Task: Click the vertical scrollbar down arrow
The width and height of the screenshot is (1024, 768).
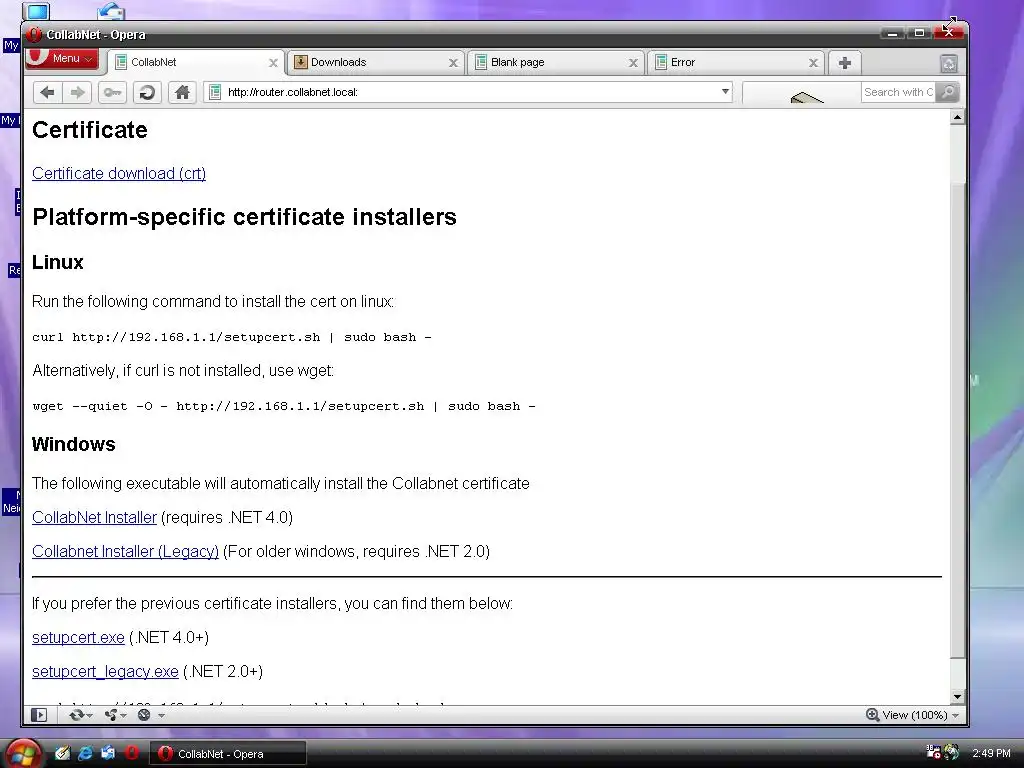Action: [957, 697]
